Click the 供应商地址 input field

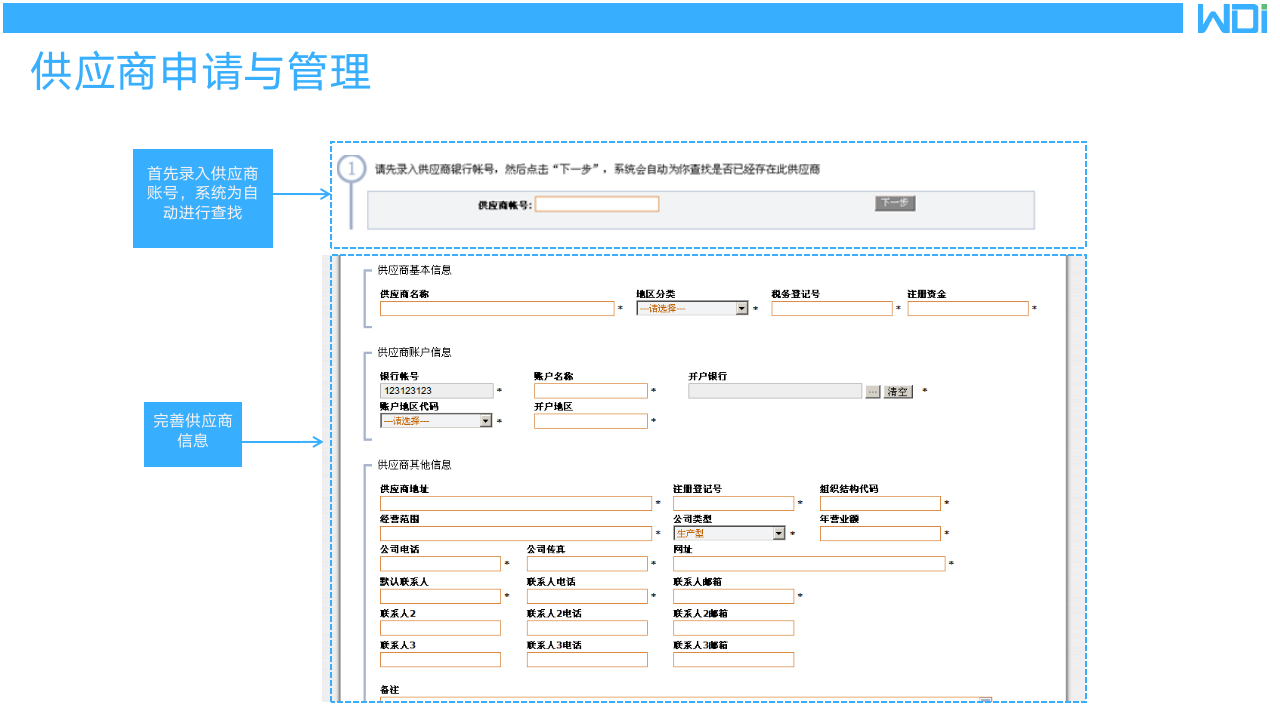point(515,503)
